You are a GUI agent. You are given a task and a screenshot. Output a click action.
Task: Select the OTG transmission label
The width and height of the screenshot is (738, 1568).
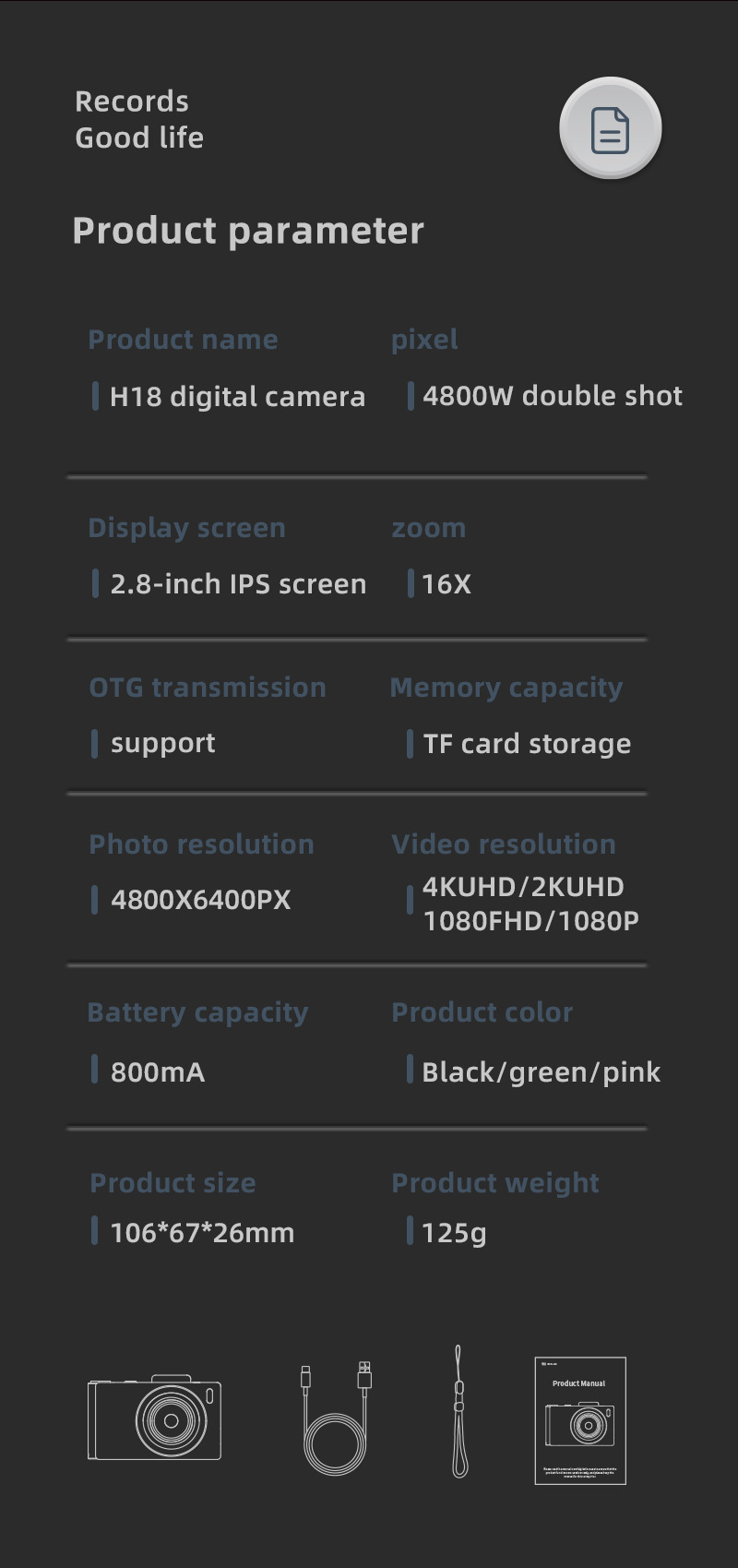pos(208,688)
